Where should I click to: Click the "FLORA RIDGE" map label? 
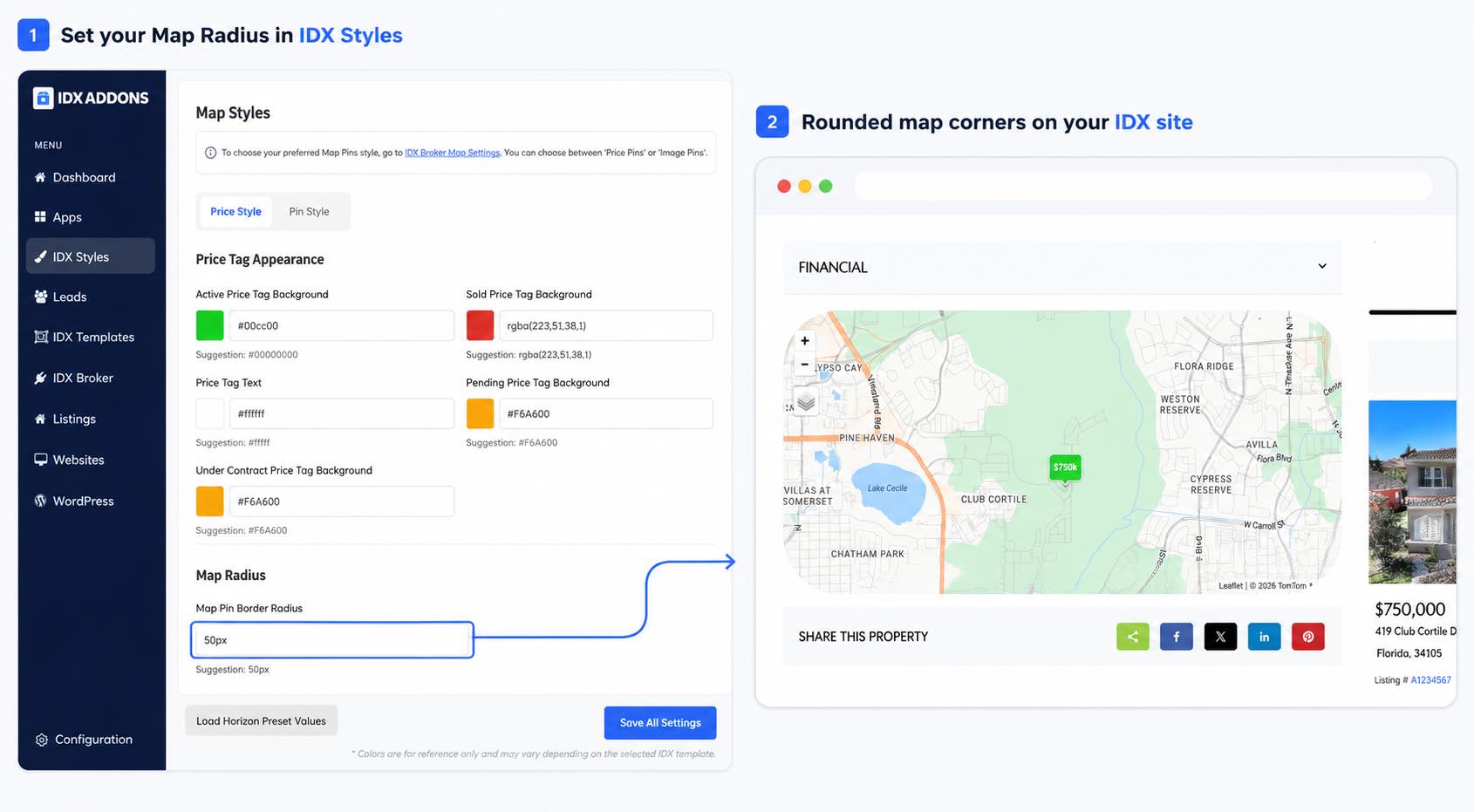click(1204, 366)
